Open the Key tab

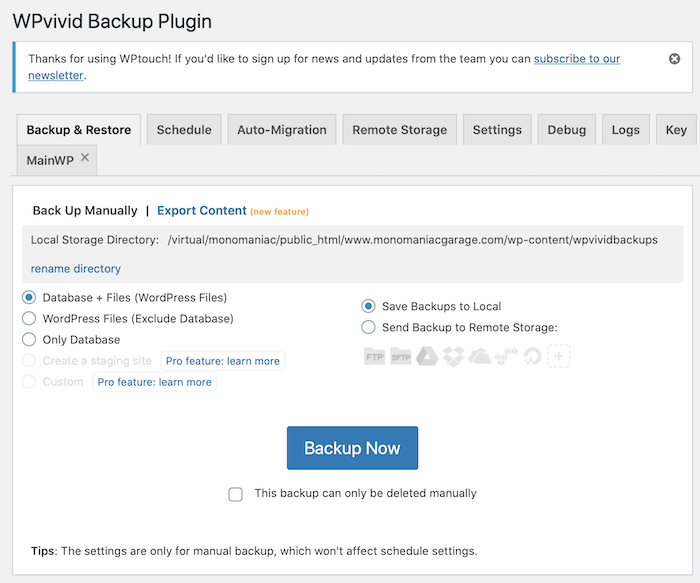[676, 130]
